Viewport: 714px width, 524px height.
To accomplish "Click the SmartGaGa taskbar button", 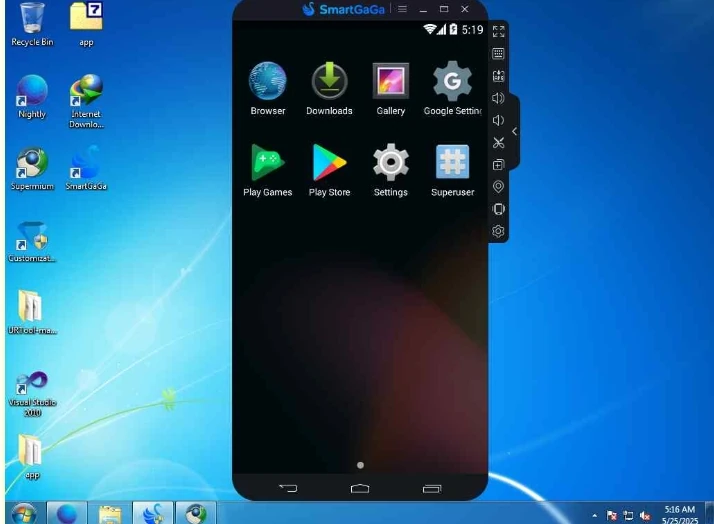I will click(x=153, y=514).
